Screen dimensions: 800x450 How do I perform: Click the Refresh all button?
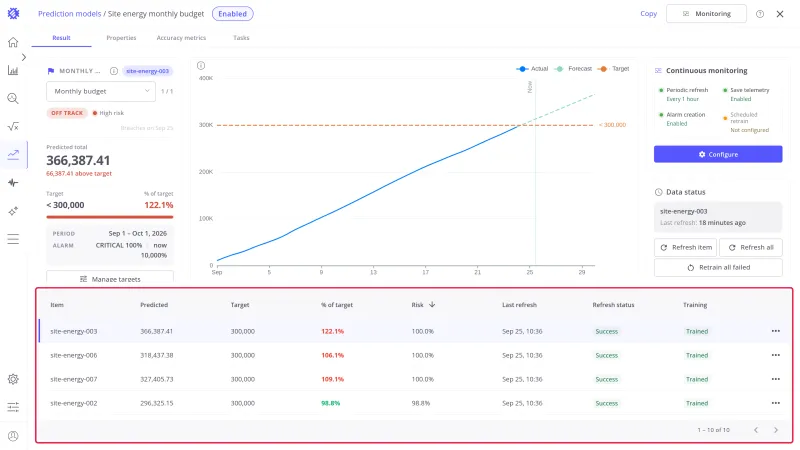pos(751,247)
